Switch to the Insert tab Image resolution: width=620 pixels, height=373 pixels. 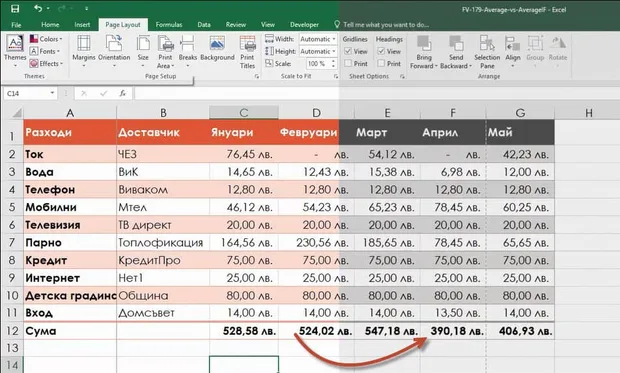pos(82,25)
